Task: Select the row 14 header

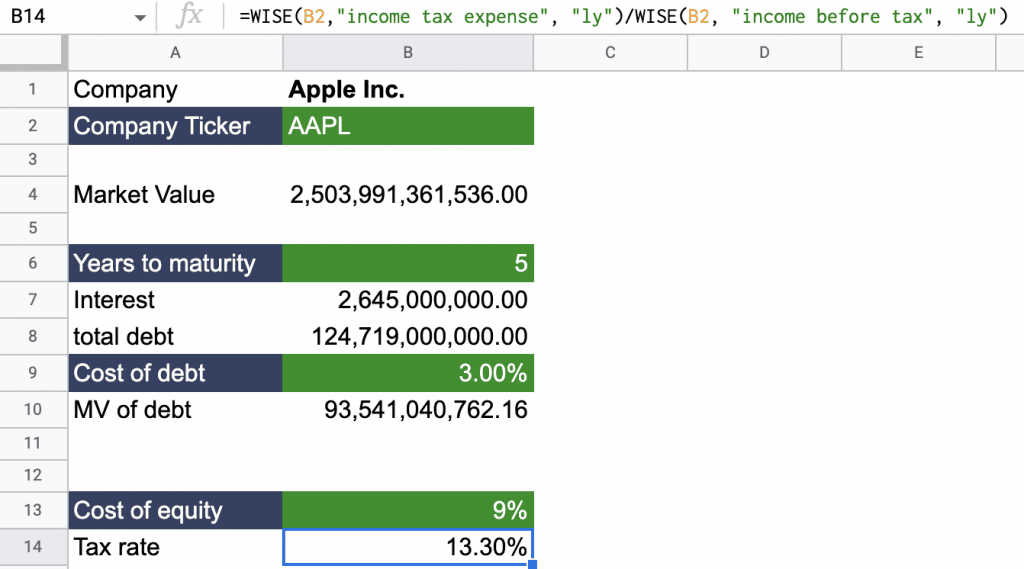Action: pyautogui.click(x=32, y=547)
